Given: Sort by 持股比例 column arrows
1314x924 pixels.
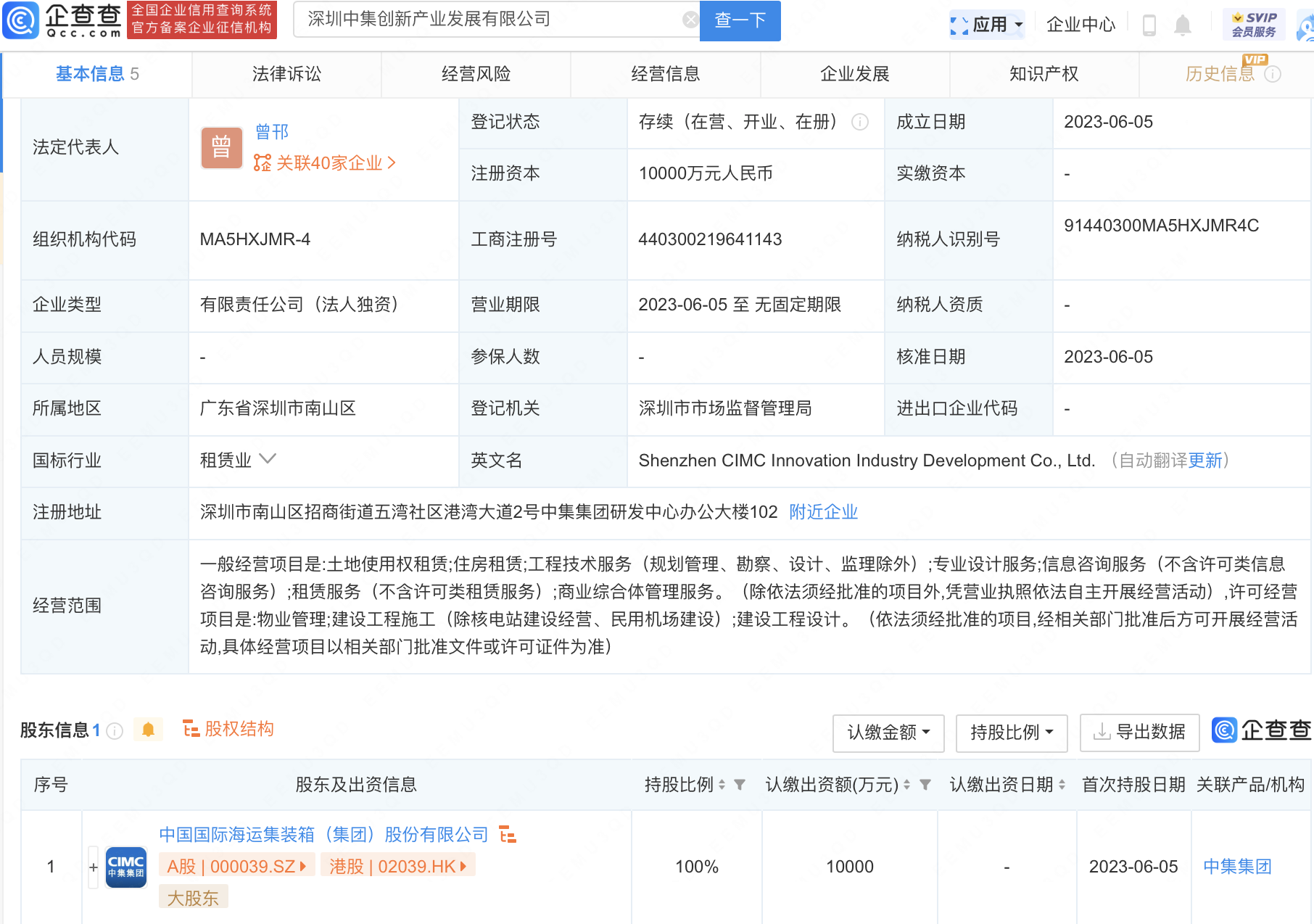Looking at the screenshot, I should pos(722,785).
